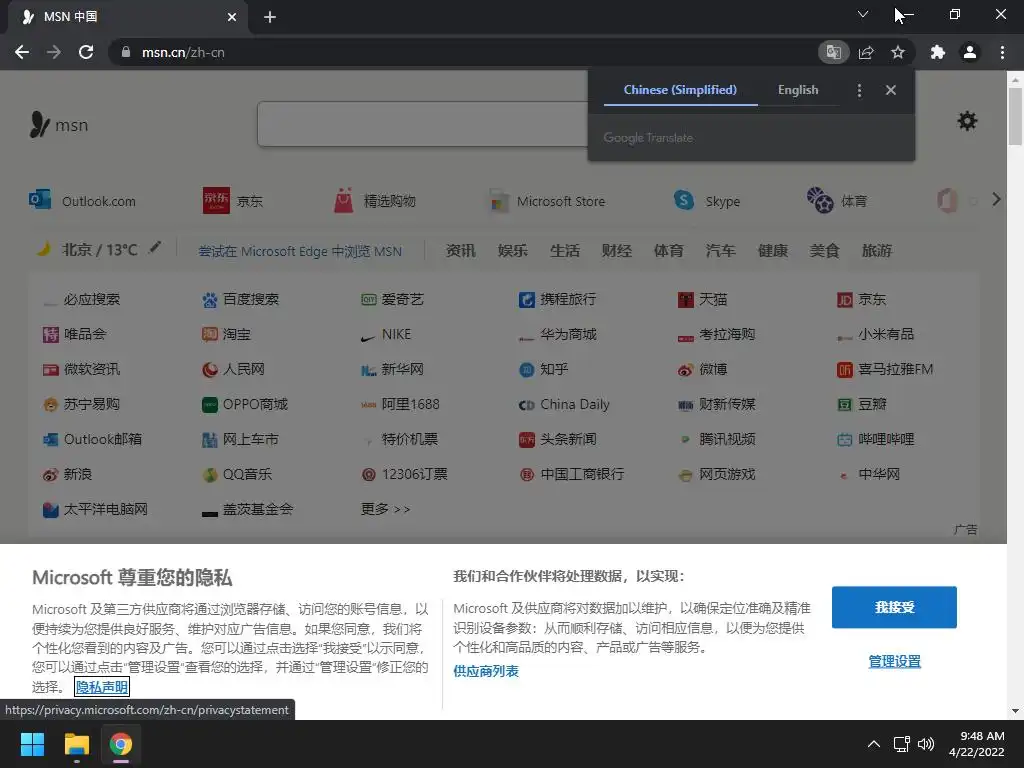
Task: Click the Google Translate icon in address bar
Action: pyautogui.click(x=833, y=52)
